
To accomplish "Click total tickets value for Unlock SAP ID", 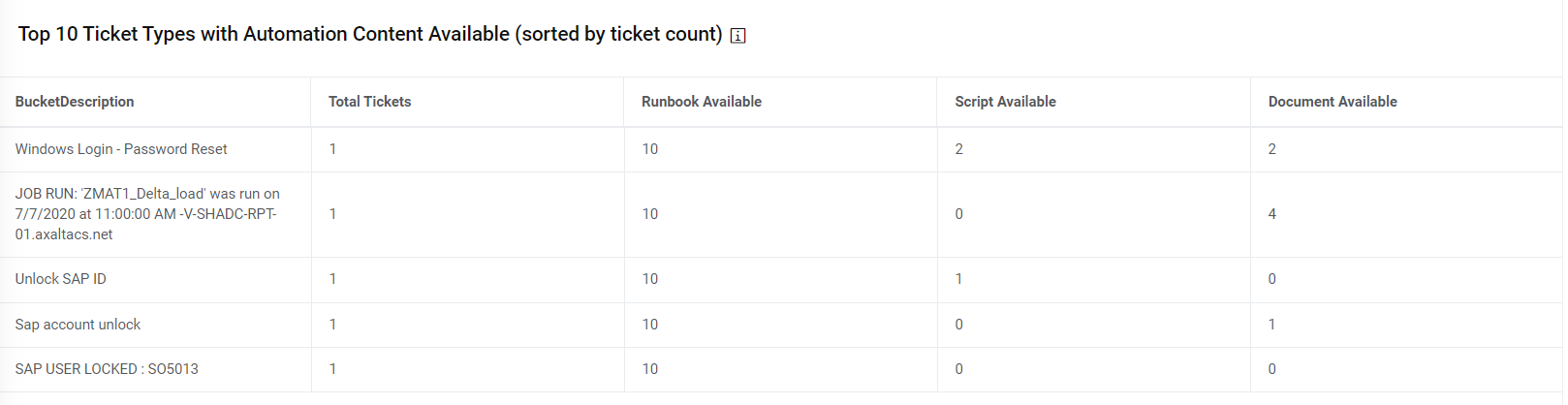I will click(333, 279).
